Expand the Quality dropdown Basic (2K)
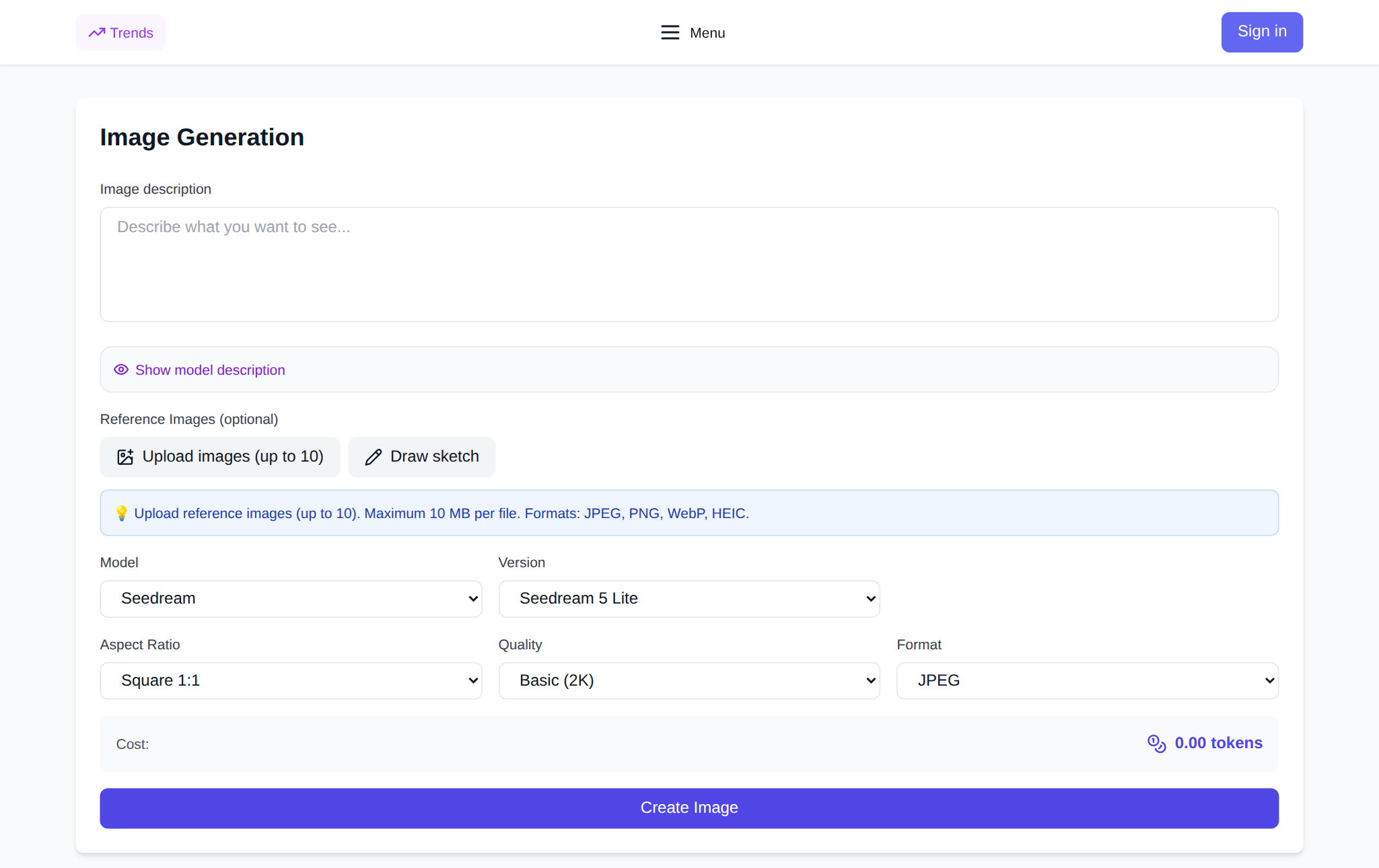The height and width of the screenshot is (868, 1379). [x=689, y=680]
